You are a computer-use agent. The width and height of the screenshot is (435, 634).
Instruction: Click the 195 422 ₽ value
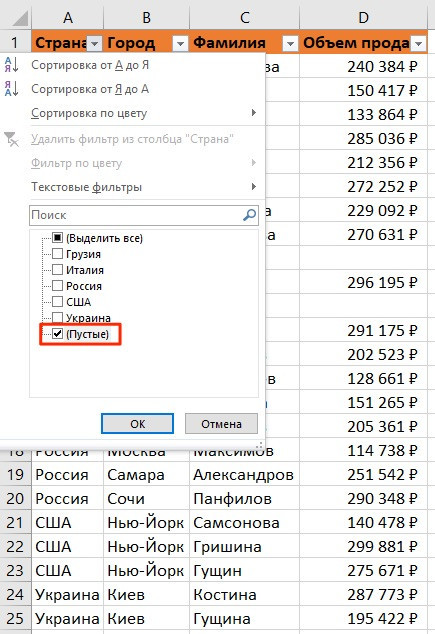[x=382, y=618]
